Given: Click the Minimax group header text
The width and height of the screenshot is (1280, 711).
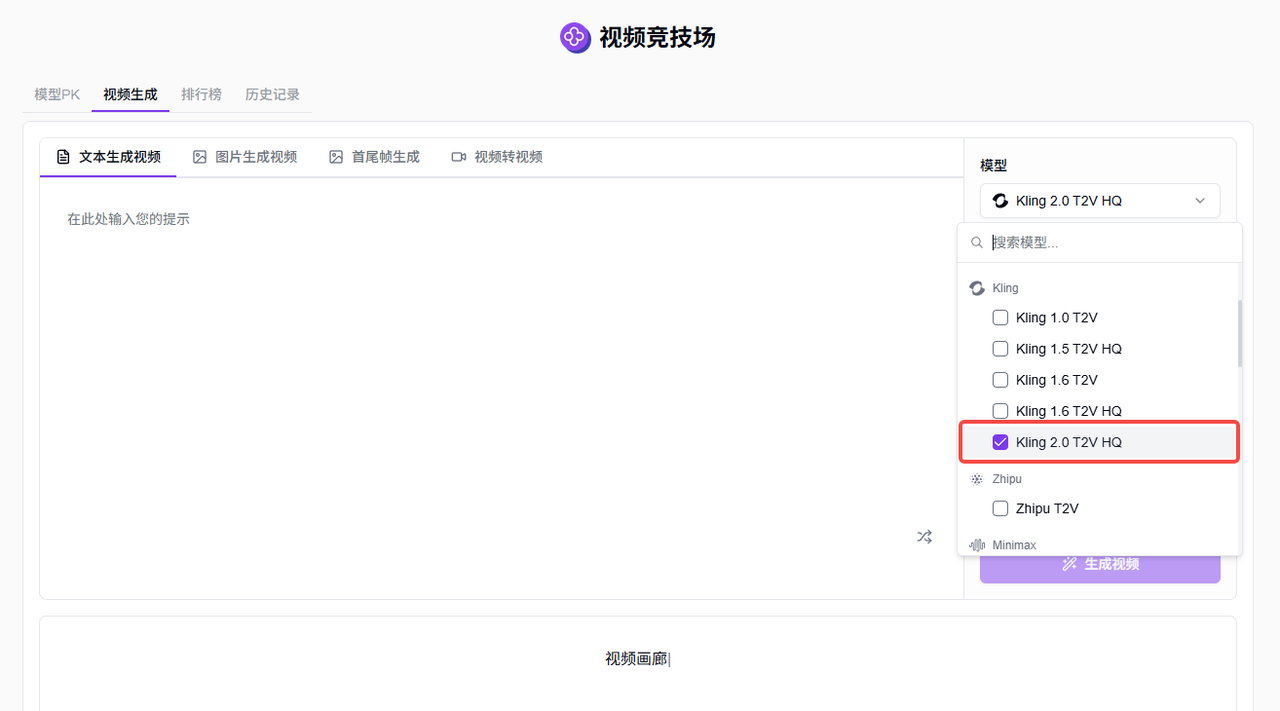Looking at the screenshot, I should click(1014, 545).
